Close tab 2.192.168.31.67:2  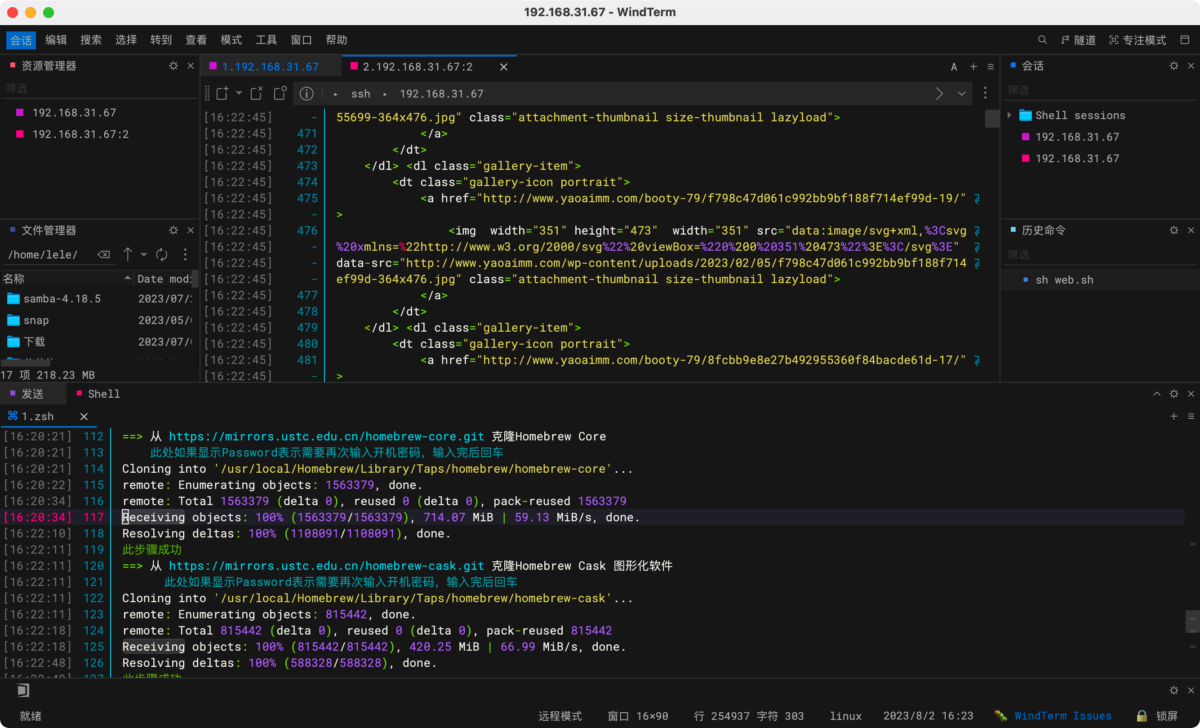(504, 67)
